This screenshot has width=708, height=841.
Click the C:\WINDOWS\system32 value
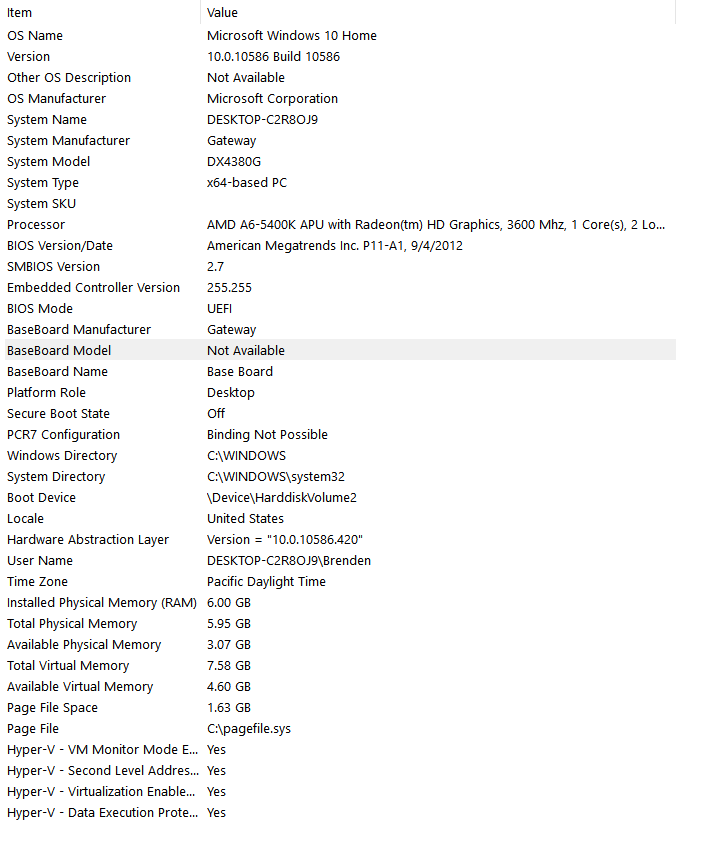point(276,476)
